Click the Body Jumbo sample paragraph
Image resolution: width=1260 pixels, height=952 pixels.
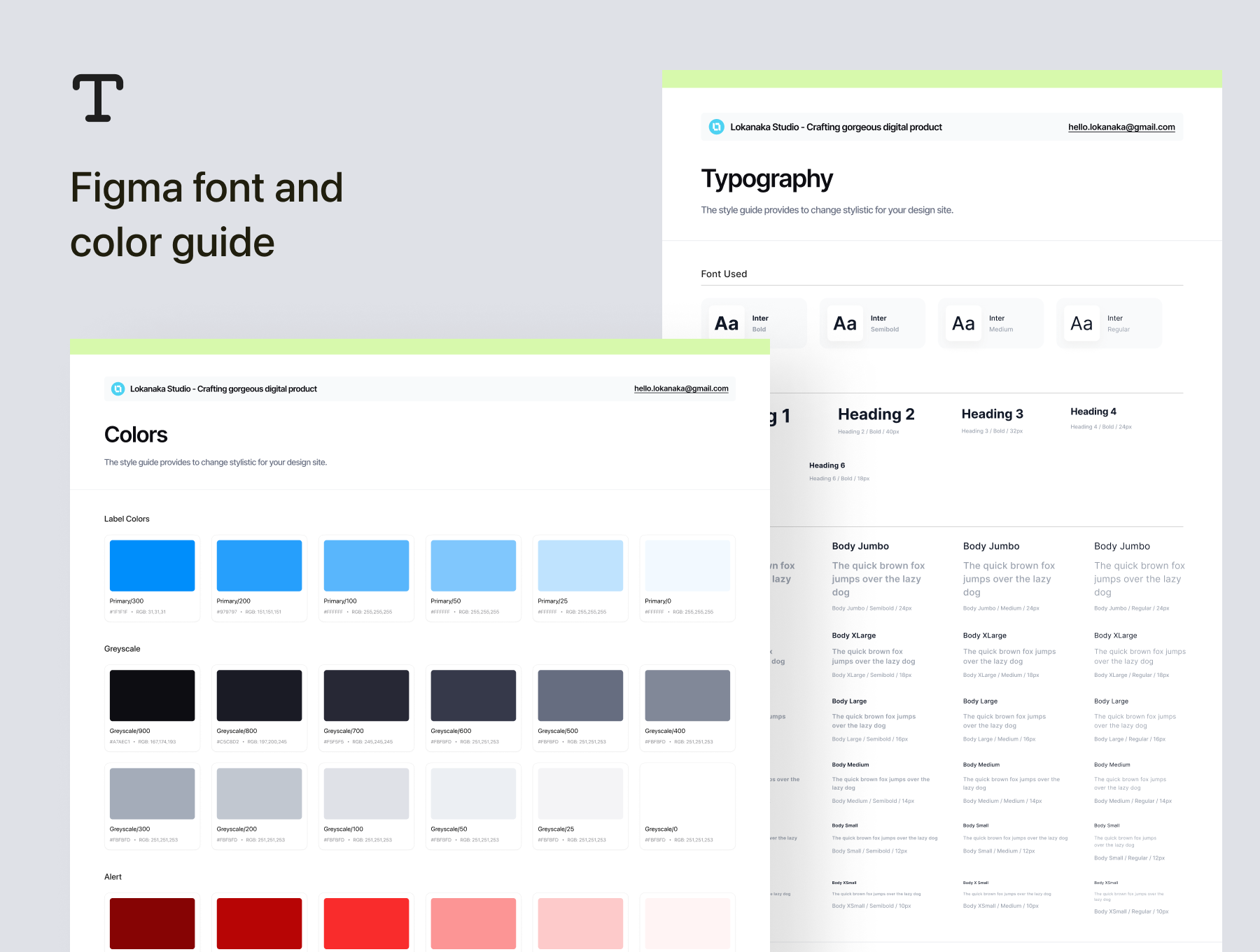[x=878, y=579]
